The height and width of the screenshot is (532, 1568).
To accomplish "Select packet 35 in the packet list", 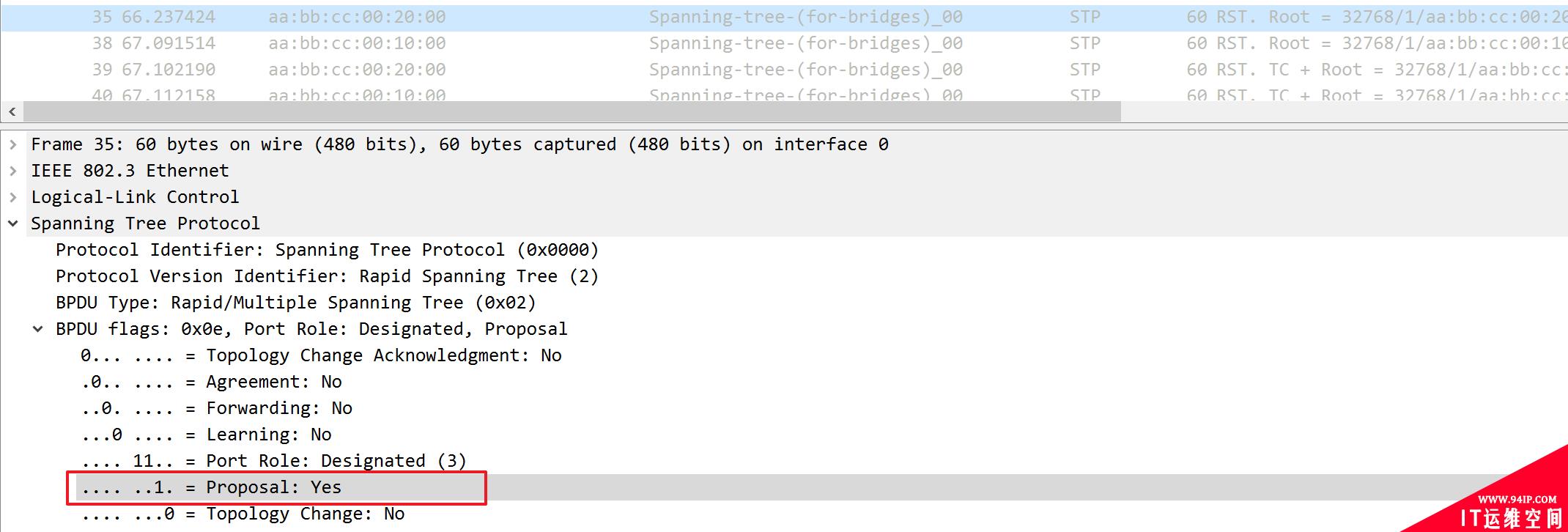I will 784,17.
